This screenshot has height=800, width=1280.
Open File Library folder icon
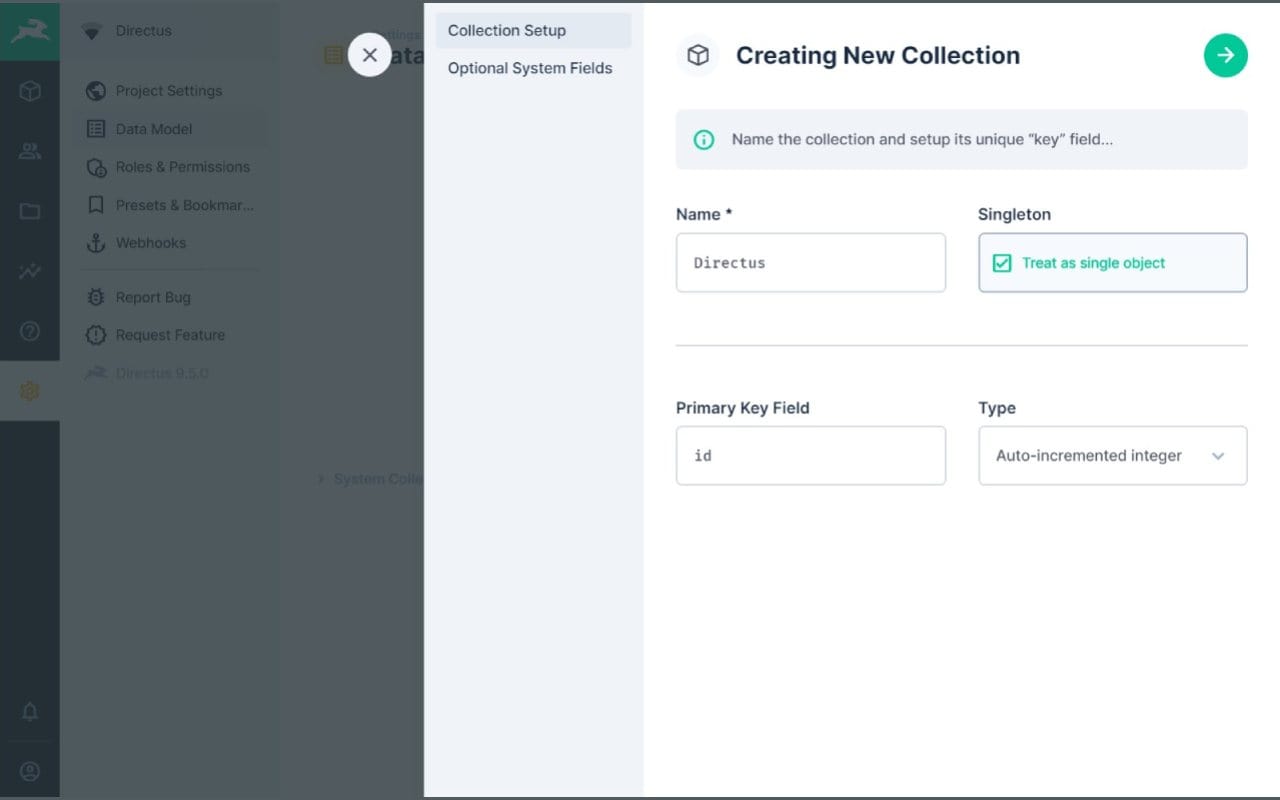tap(30, 212)
